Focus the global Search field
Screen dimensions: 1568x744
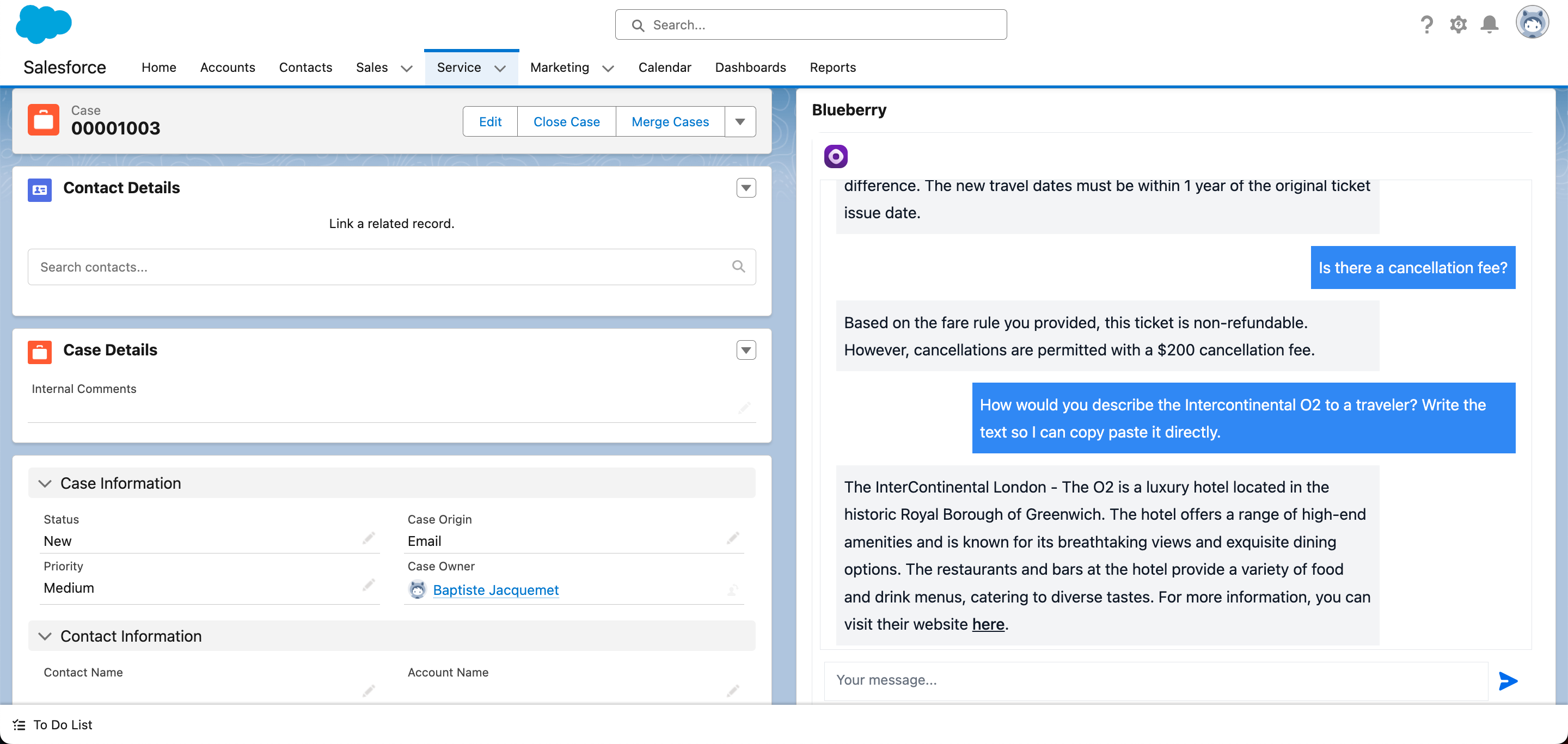tap(811, 24)
